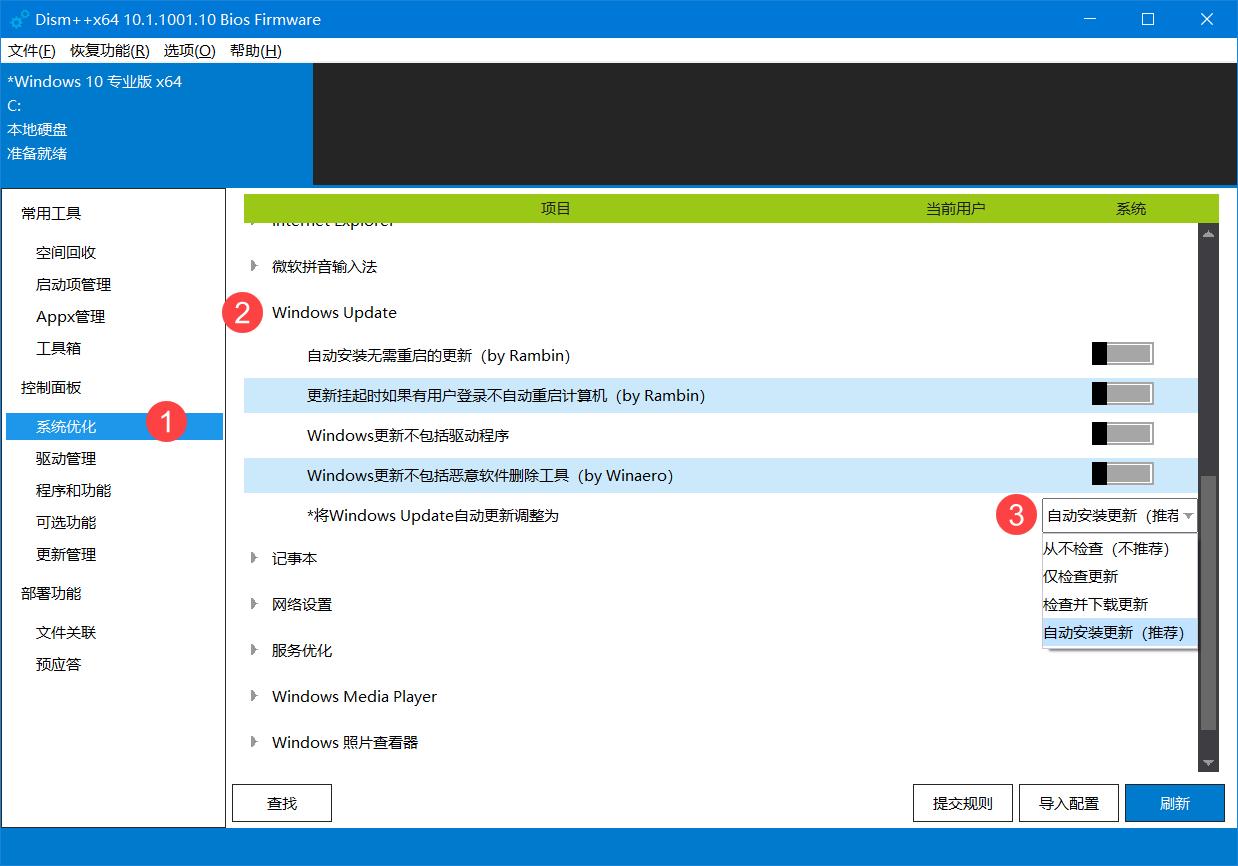
Task: Expand the Windows Media Player section
Action: [x=254, y=696]
